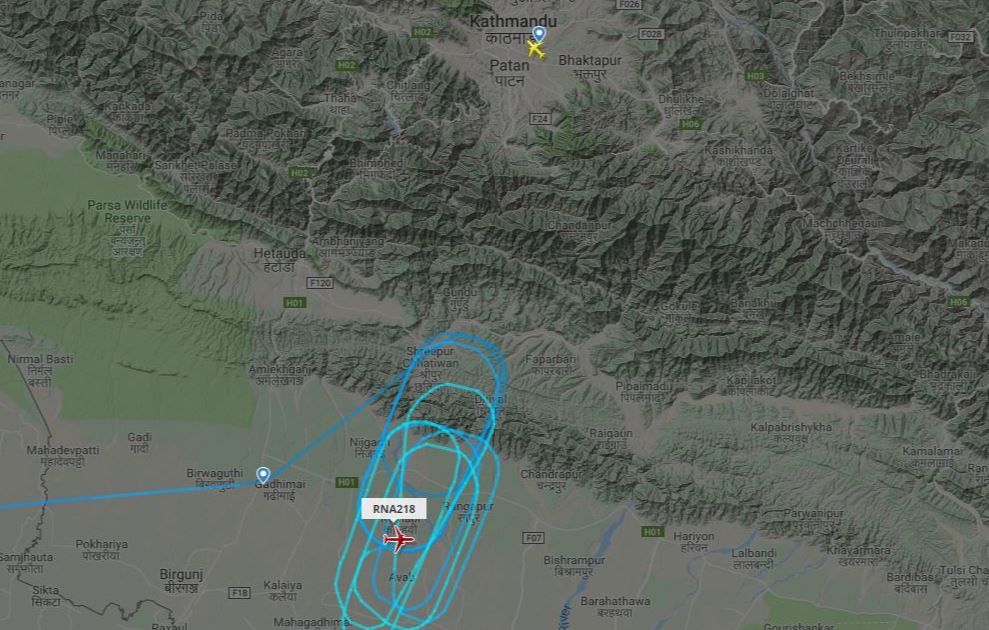
Task: Click the Lalbandi place label
Action: click(754, 553)
